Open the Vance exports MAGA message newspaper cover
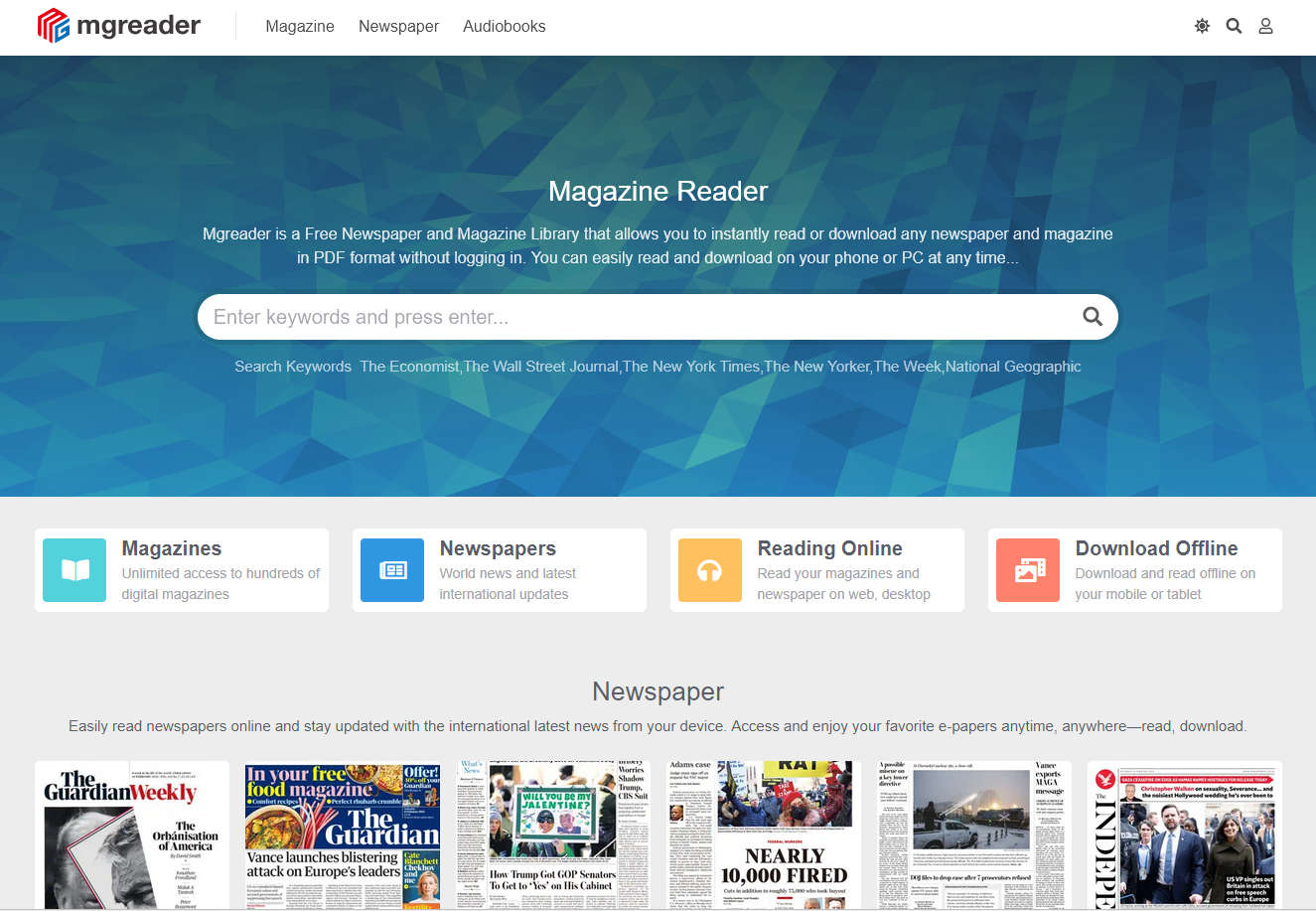Viewport: 1316px width, 911px height. click(974, 835)
